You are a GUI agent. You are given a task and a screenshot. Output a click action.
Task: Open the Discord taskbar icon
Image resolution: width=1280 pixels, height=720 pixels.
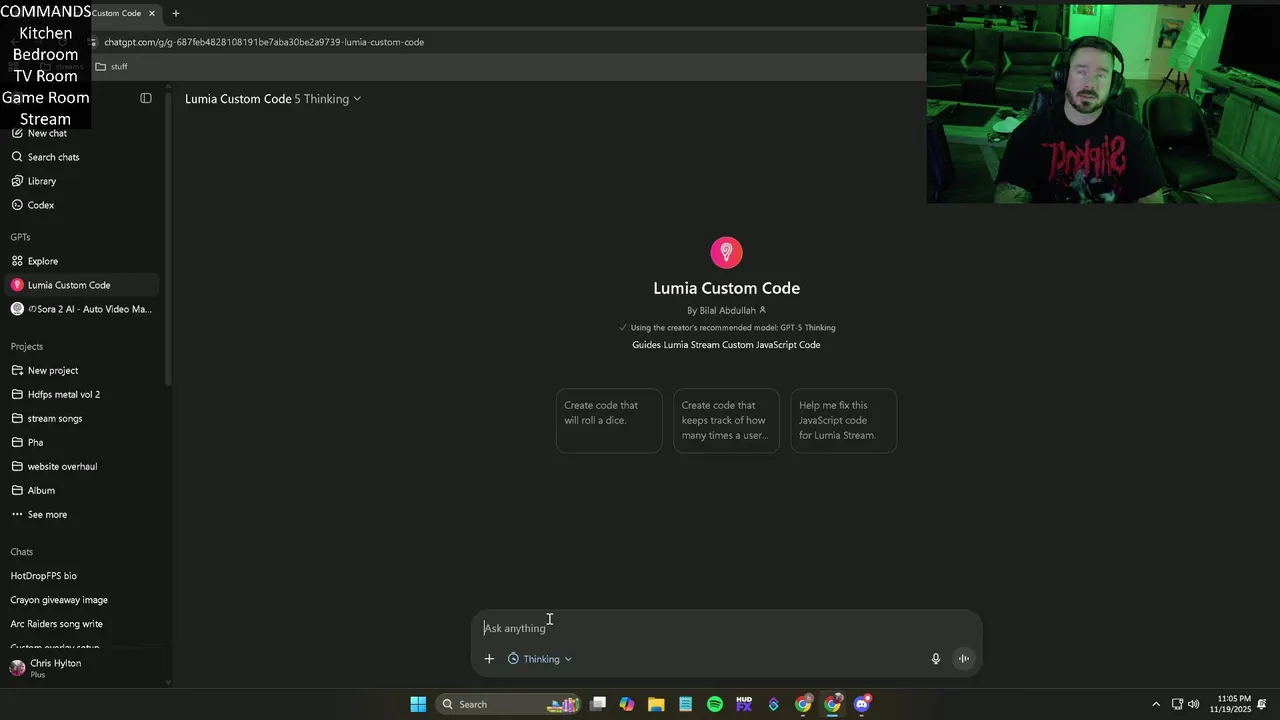click(x=862, y=704)
